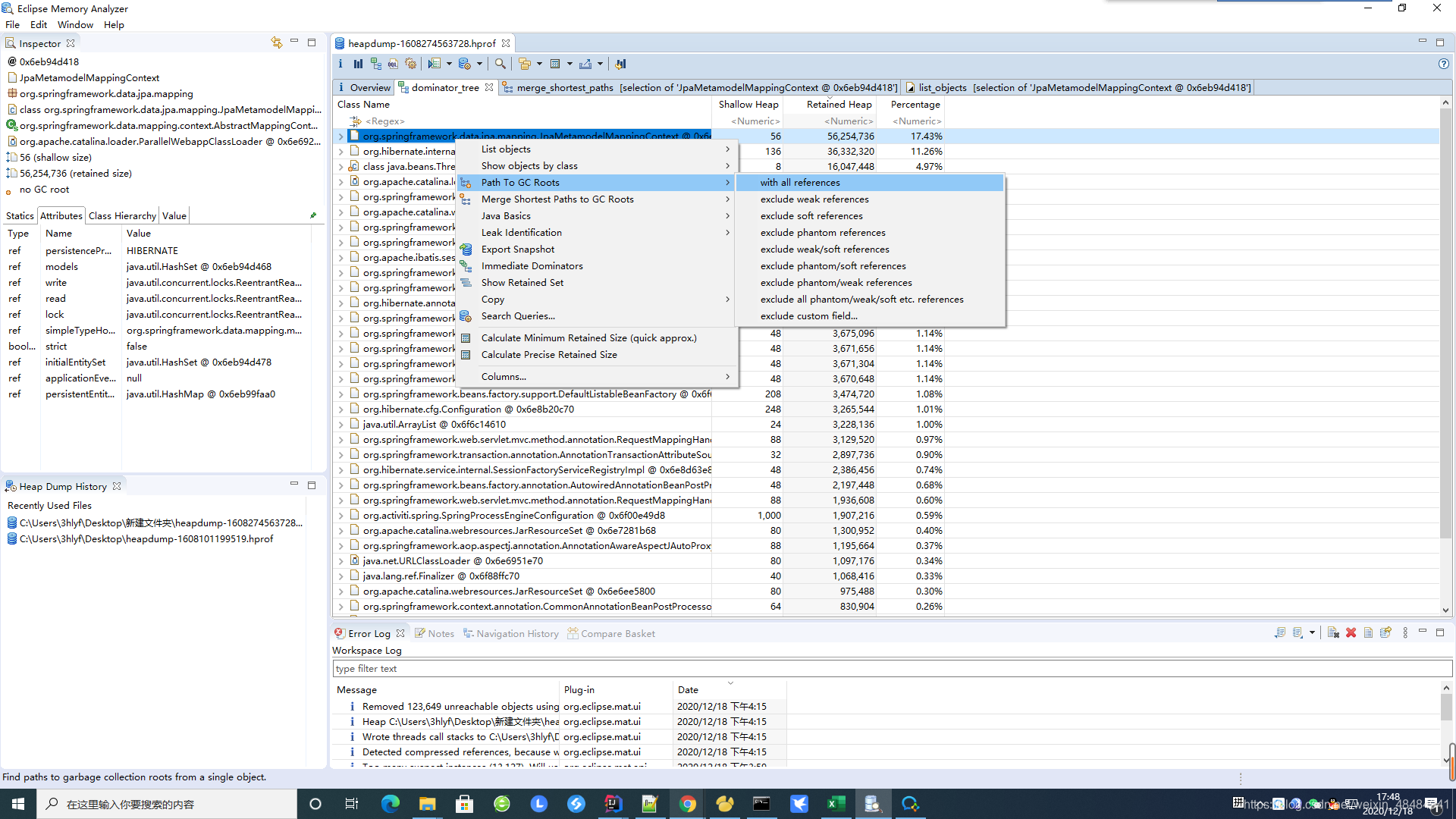Screen dimensions: 1456x819
Task: Select 'with all references' submenu item
Action: tap(871, 183)
